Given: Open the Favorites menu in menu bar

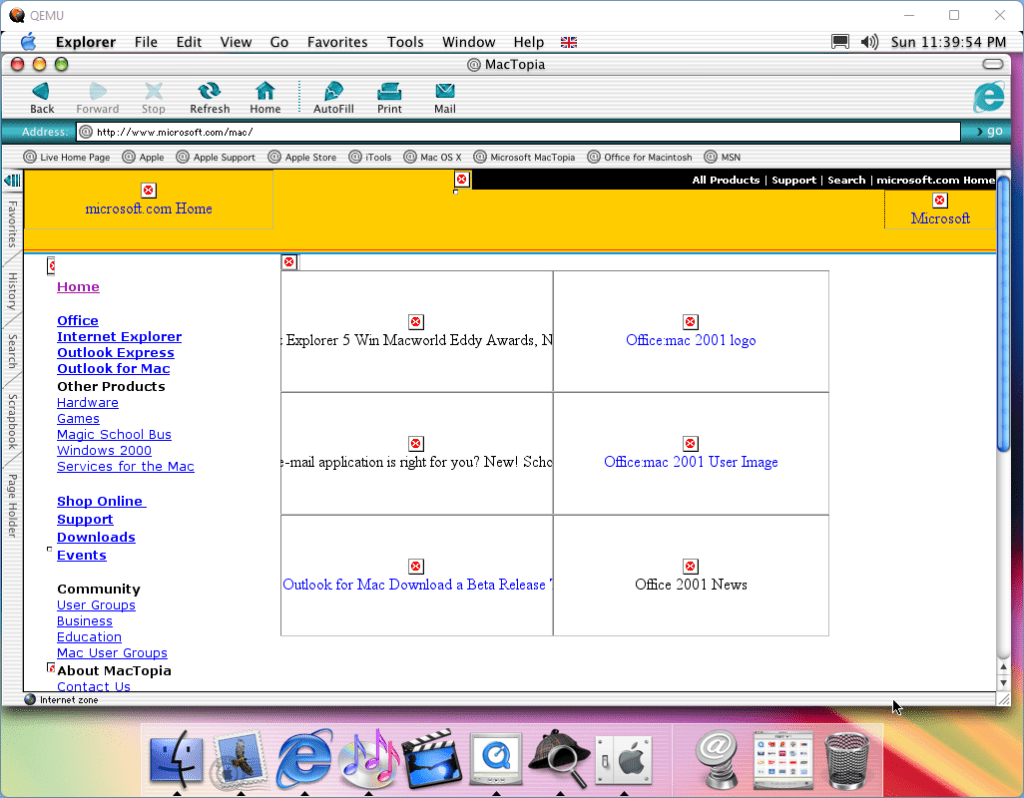Looking at the screenshot, I should pos(337,42).
